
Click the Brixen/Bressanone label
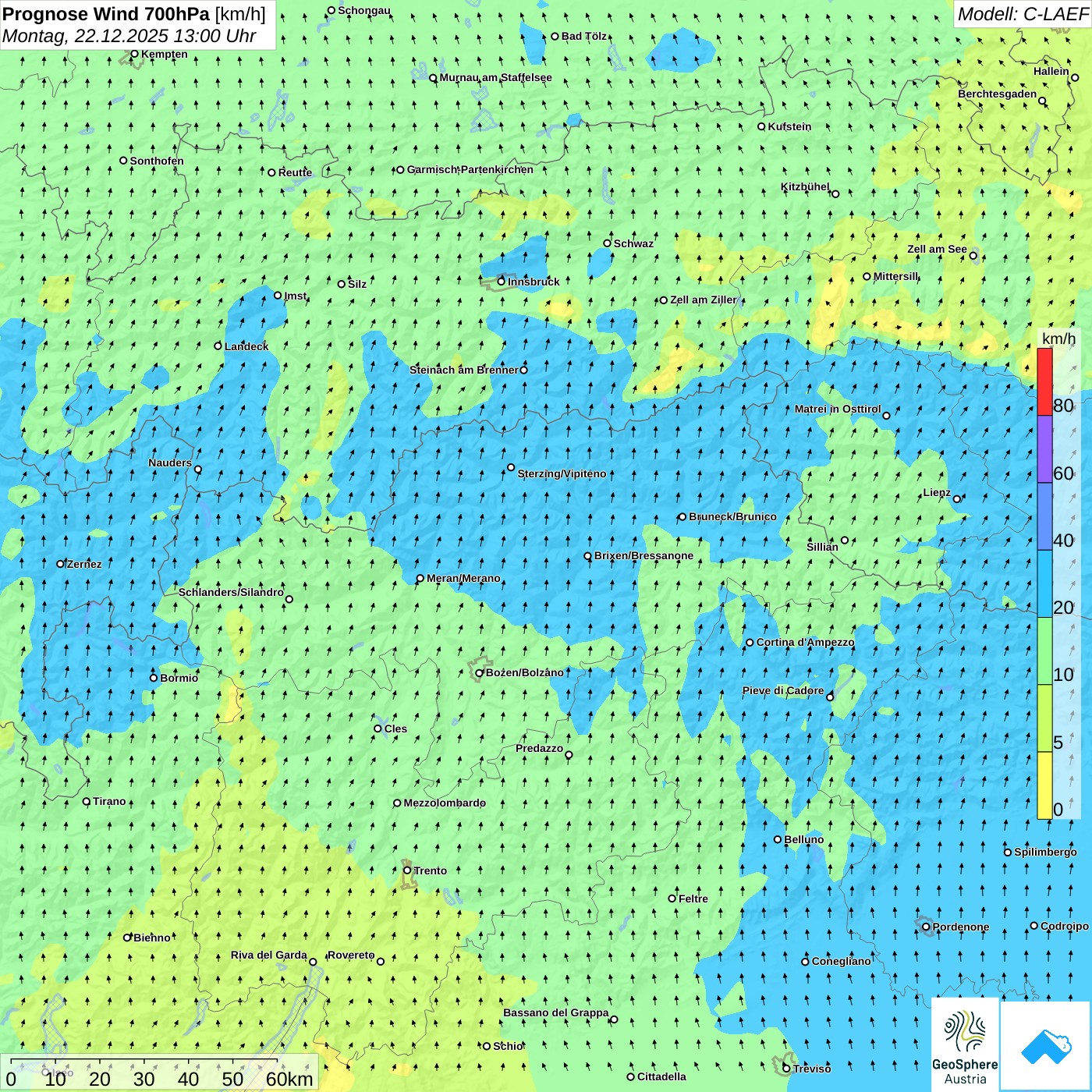point(643,555)
